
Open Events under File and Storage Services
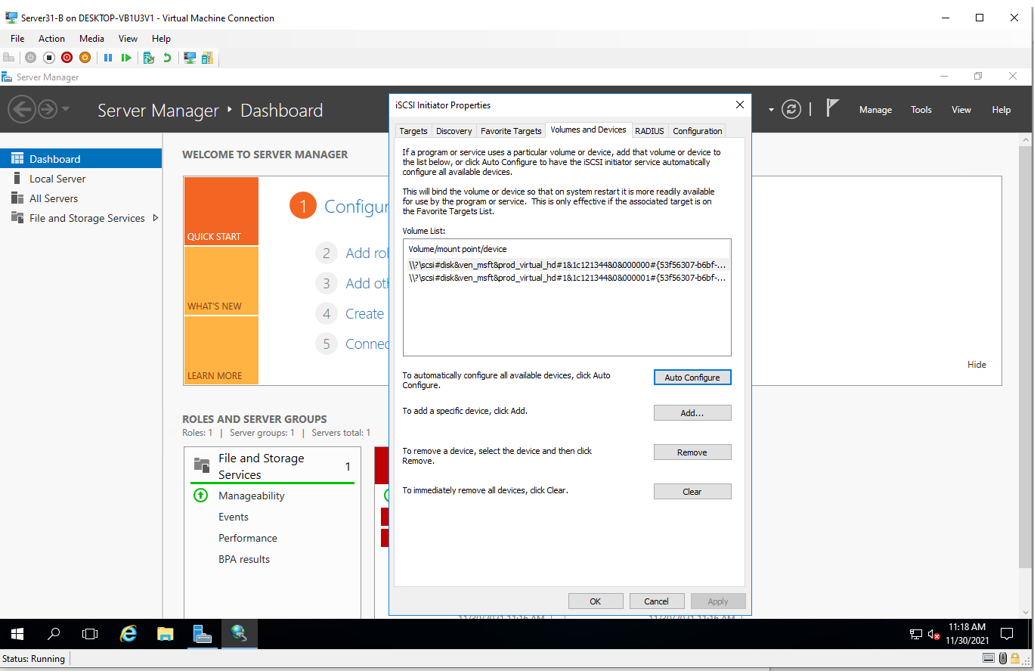click(234, 517)
